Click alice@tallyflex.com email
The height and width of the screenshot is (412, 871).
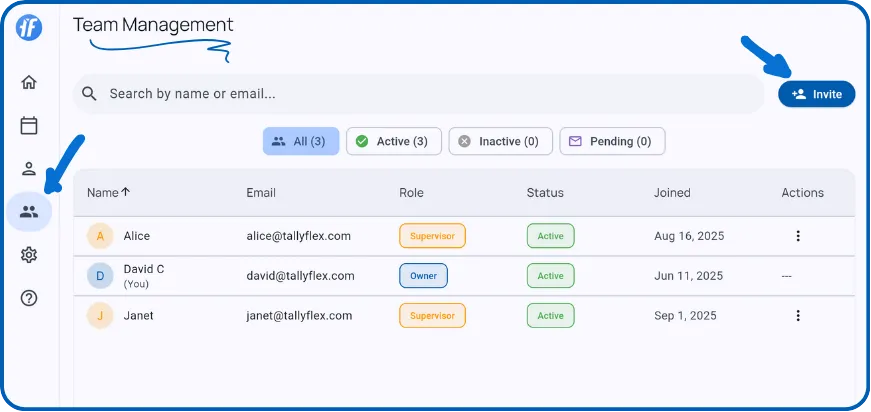coord(298,236)
